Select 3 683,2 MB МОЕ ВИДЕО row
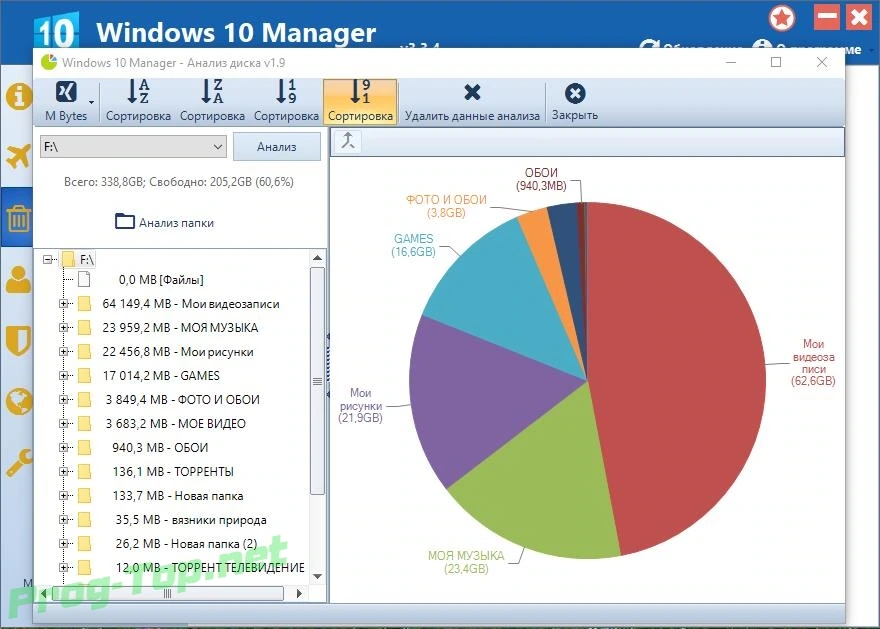This screenshot has height=629, width=880. click(176, 424)
